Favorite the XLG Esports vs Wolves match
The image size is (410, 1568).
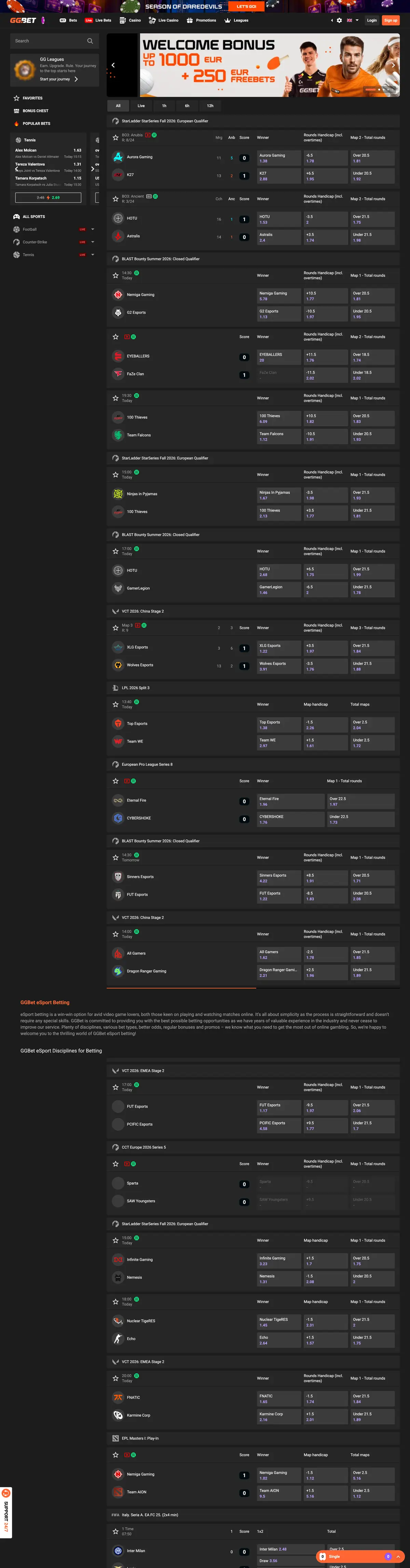click(x=115, y=628)
